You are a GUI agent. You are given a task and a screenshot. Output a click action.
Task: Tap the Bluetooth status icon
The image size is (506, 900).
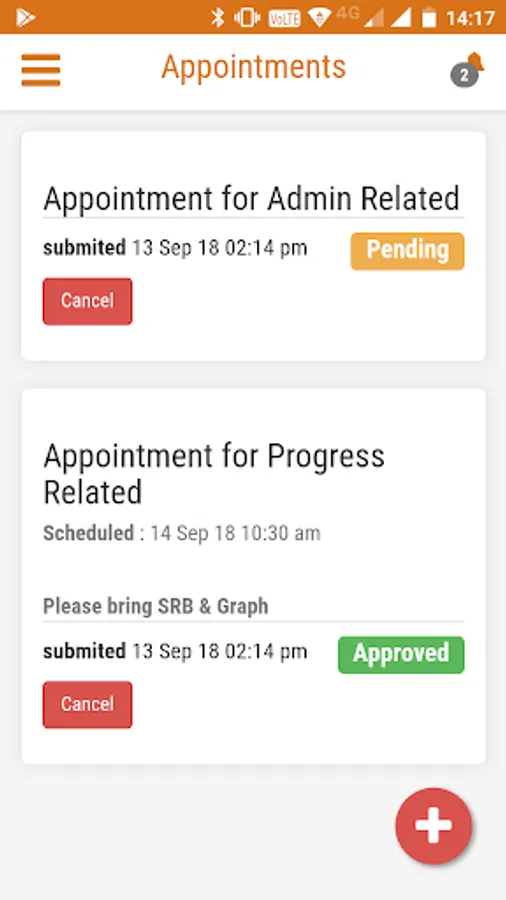pyautogui.click(x=217, y=18)
